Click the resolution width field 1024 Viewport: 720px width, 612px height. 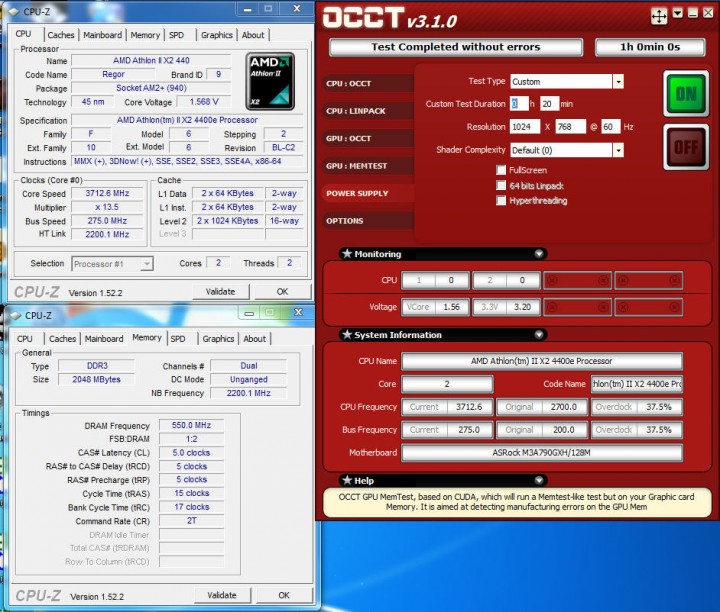tap(525, 127)
